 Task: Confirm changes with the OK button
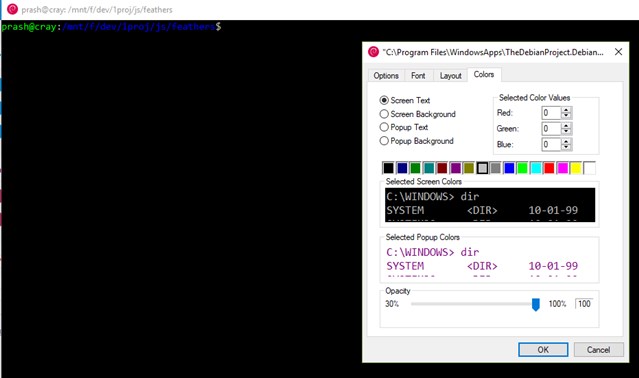point(543,349)
